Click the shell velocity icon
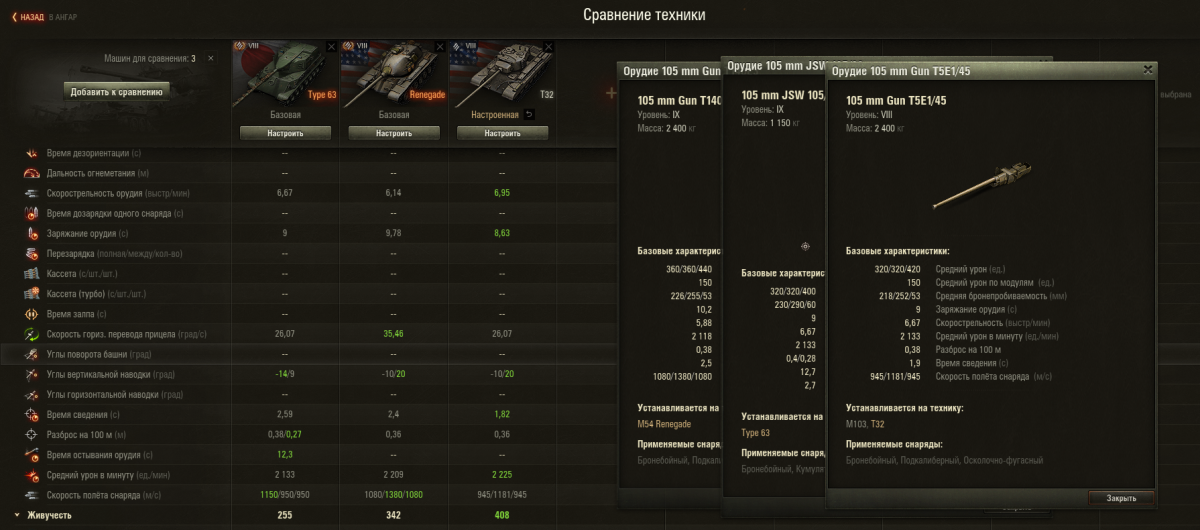 point(31,495)
